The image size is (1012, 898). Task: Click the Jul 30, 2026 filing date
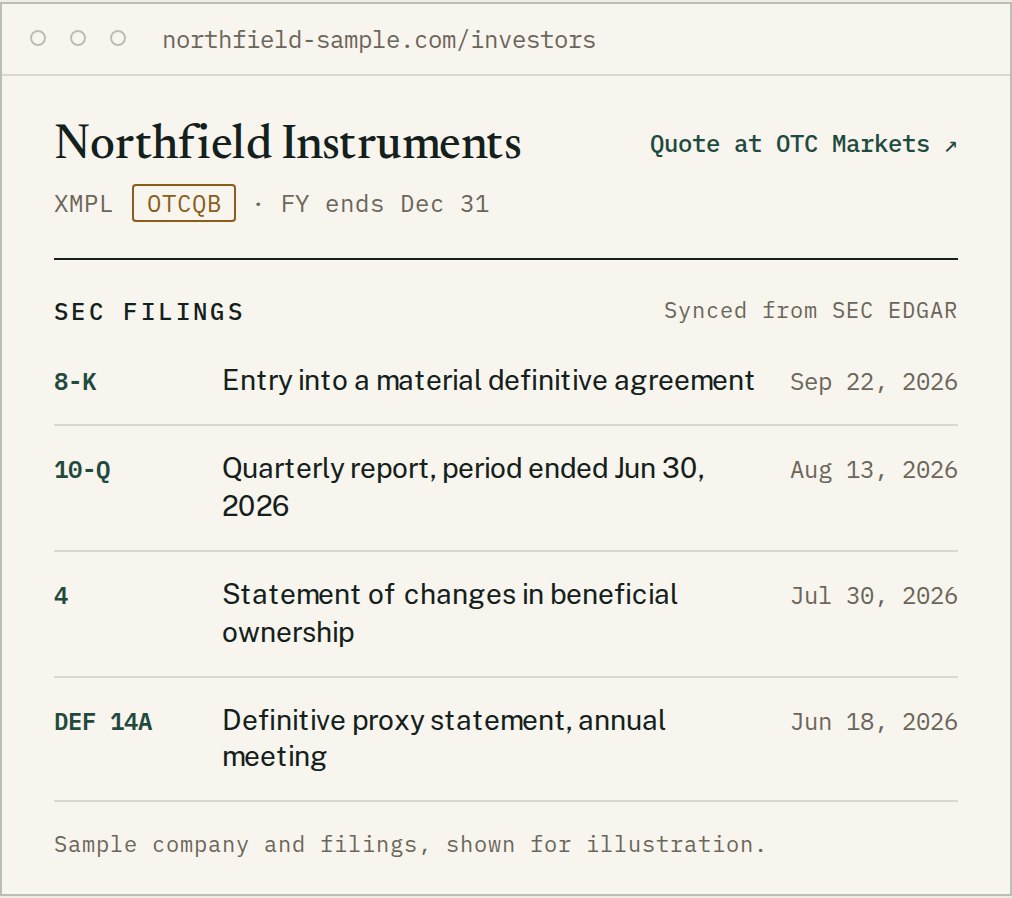[x=874, y=595]
